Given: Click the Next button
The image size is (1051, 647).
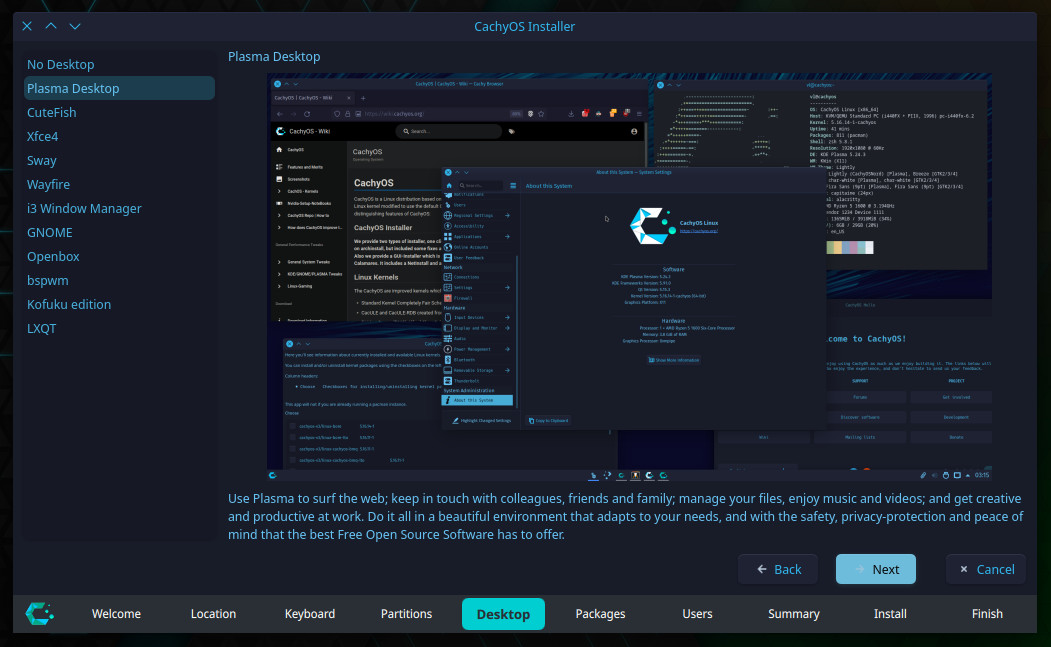Looking at the screenshot, I should point(875,569).
